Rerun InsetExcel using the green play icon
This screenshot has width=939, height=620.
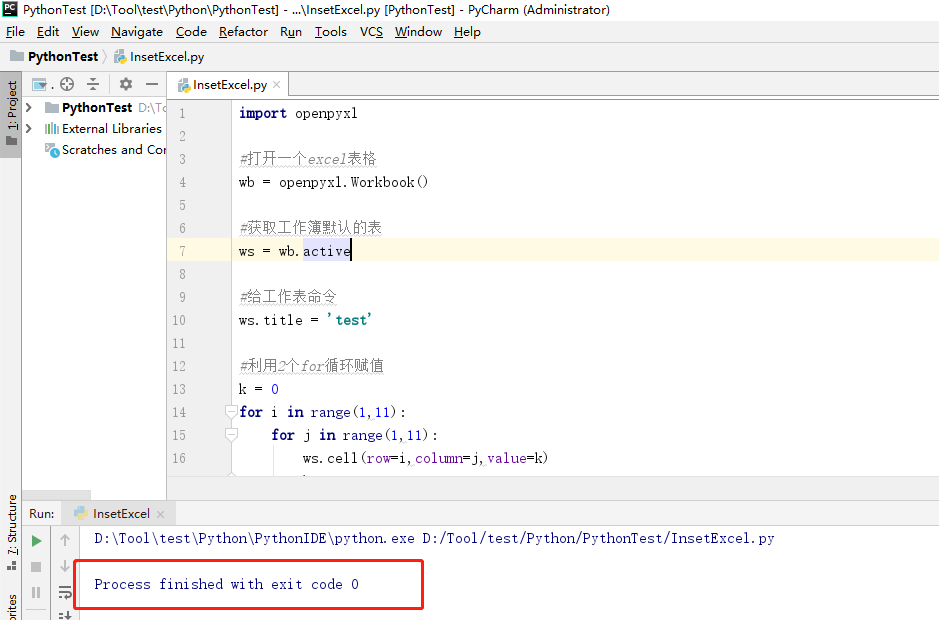(36, 542)
